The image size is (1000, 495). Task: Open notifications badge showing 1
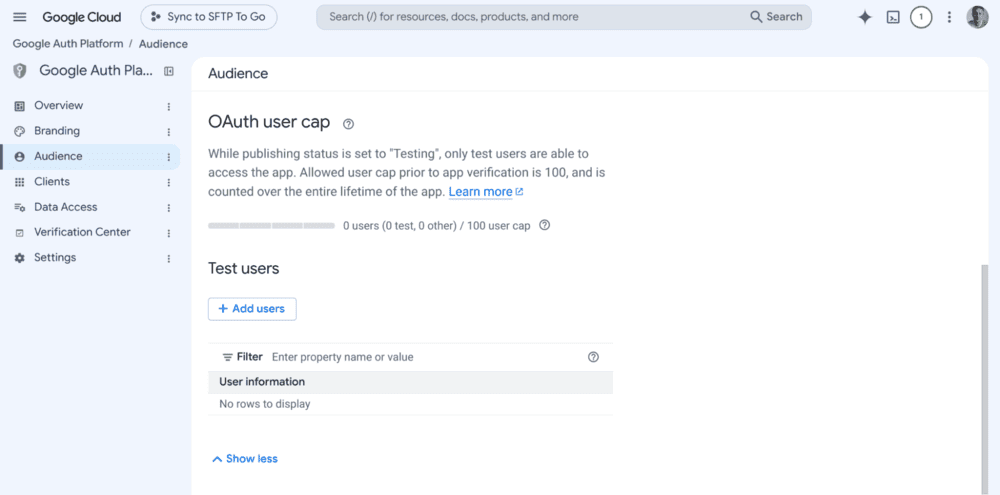[x=921, y=17]
